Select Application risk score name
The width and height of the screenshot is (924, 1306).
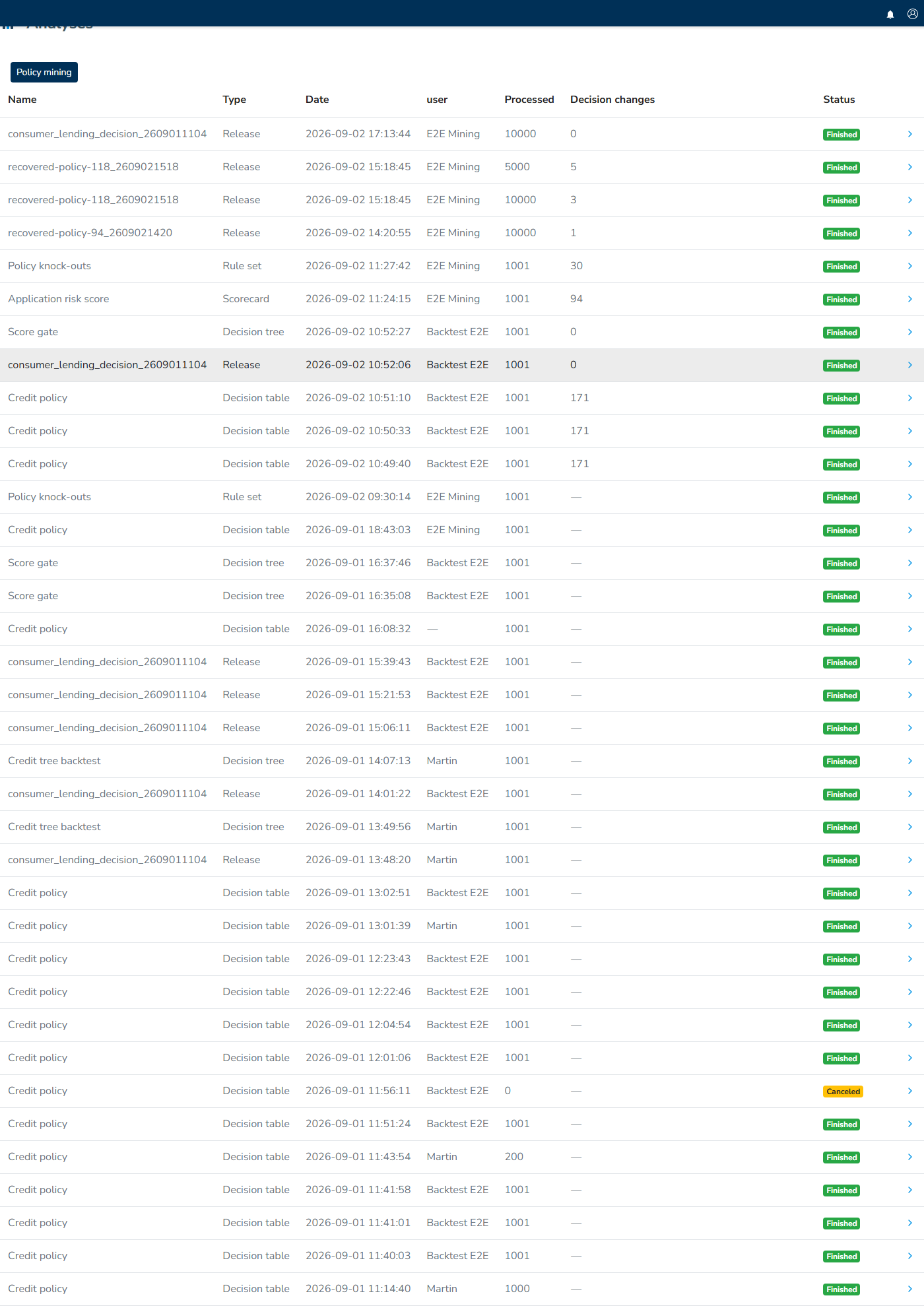click(59, 299)
